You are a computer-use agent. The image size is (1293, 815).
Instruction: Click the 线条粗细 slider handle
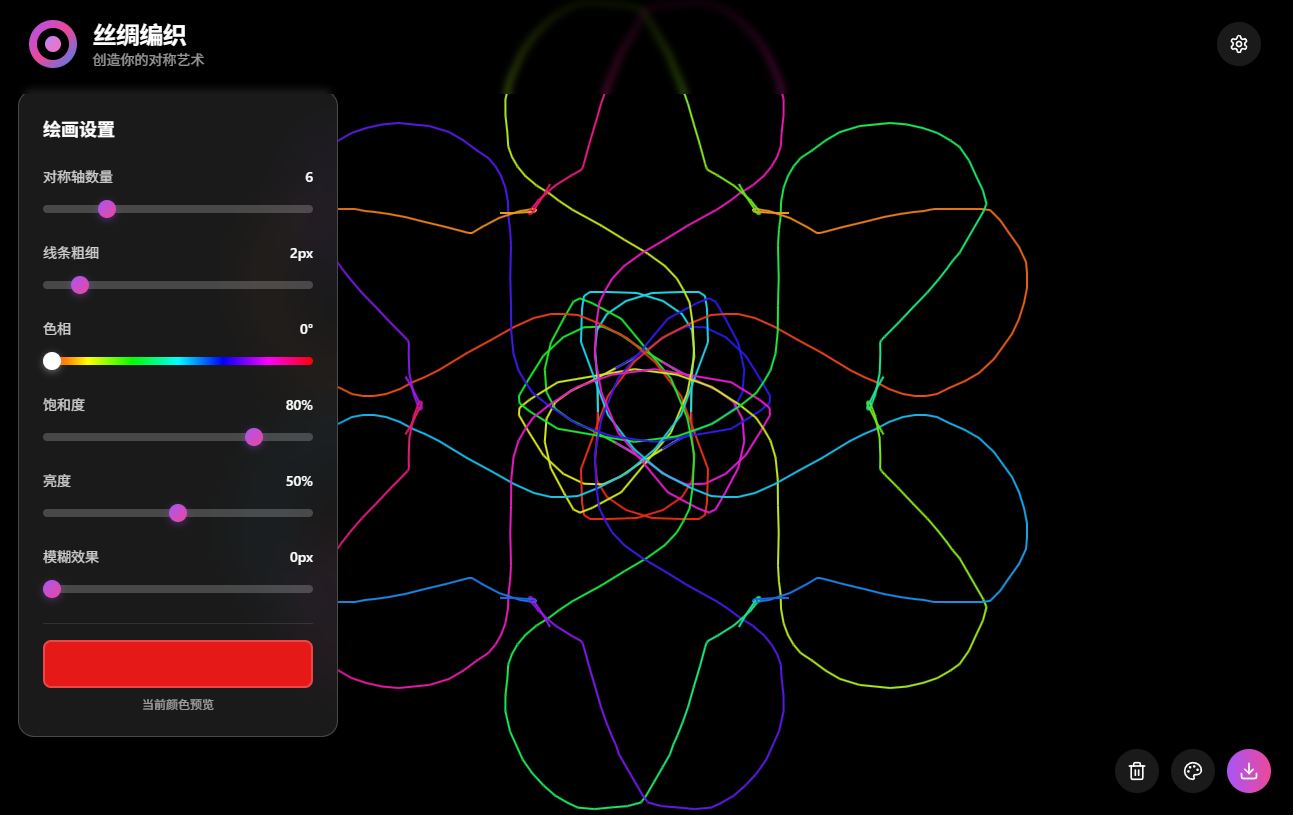coord(80,285)
